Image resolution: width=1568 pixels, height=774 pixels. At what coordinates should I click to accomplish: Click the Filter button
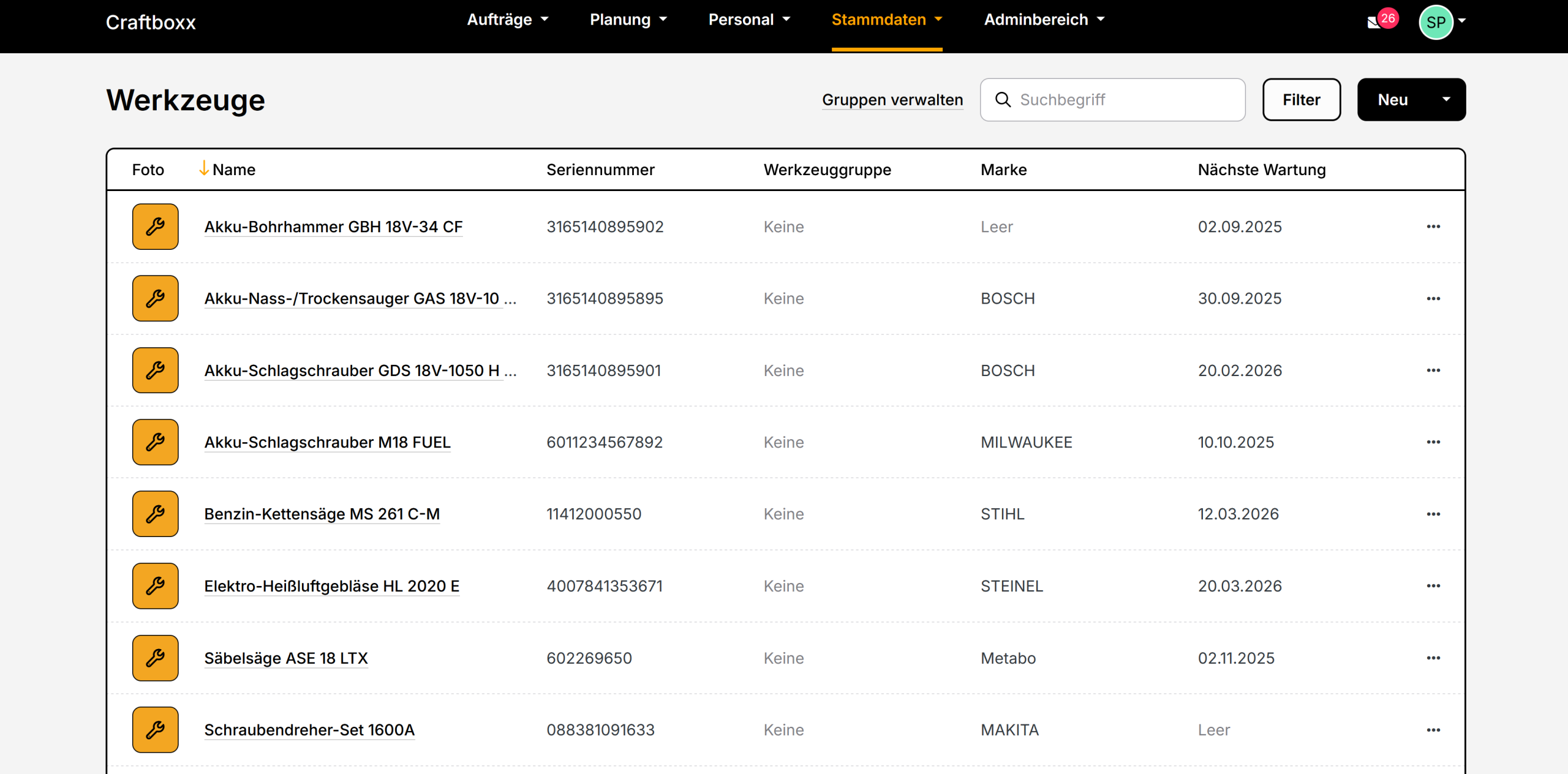click(x=1301, y=100)
